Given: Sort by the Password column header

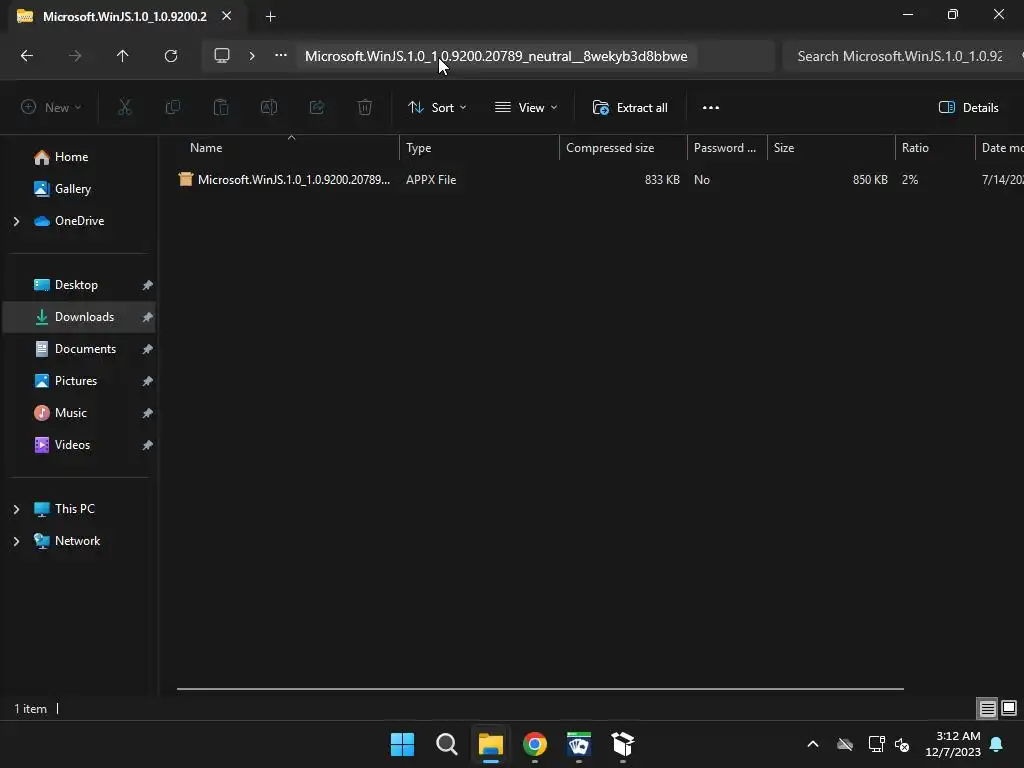Looking at the screenshot, I should (x=727, y=148).
